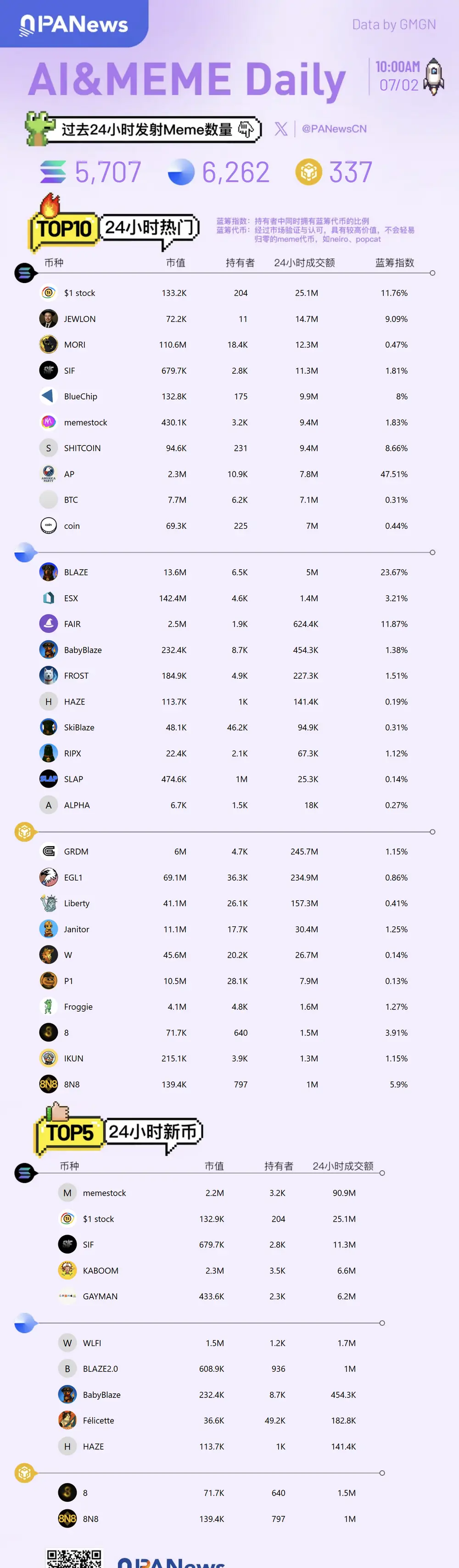Image resolution: width=459 pixels, height=1568 pixels.
Task: Click the "Data by GMGN" credit text
Action: click(394, 24)
